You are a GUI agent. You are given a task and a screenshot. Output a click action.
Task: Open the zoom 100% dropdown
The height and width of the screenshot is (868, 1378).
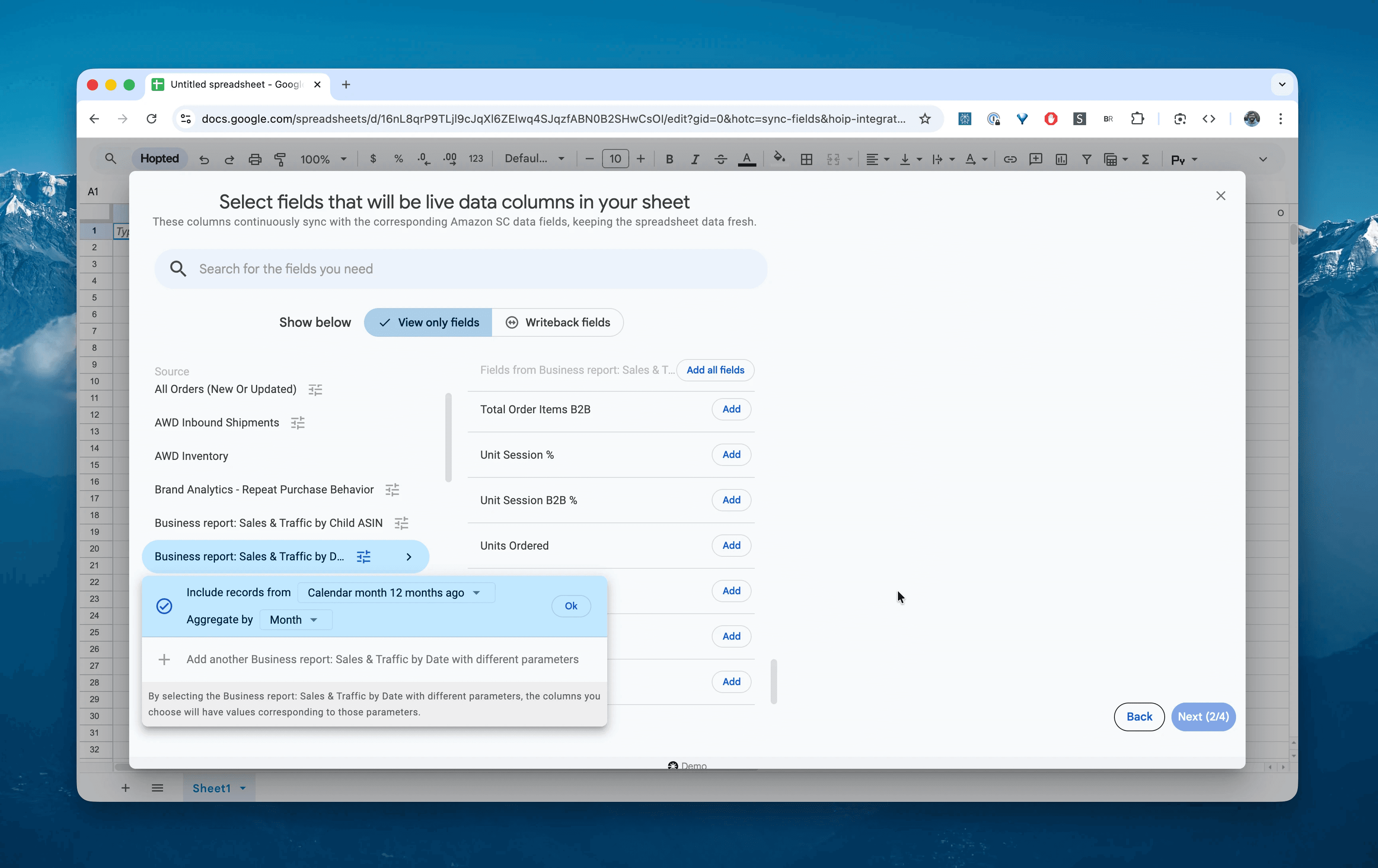coord(323,159)
